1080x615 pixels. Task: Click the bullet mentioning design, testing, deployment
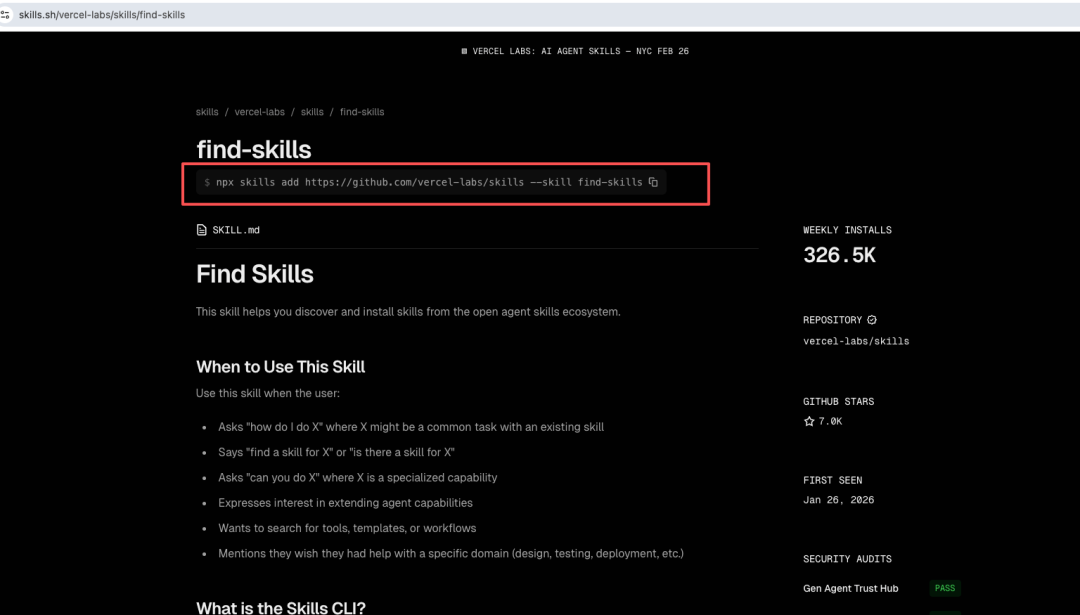pyautogui.click(x=451, y=554)
